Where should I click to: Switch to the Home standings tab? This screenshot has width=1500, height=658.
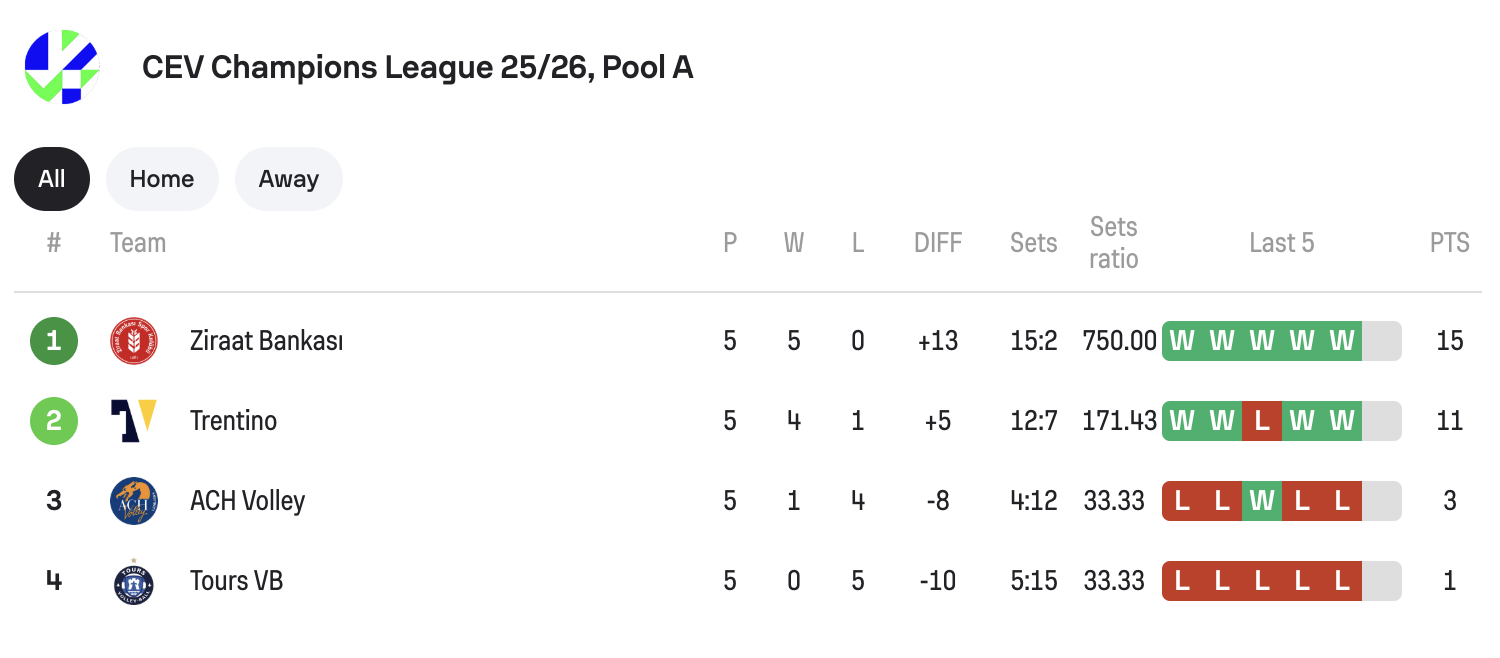click(162, 179)
